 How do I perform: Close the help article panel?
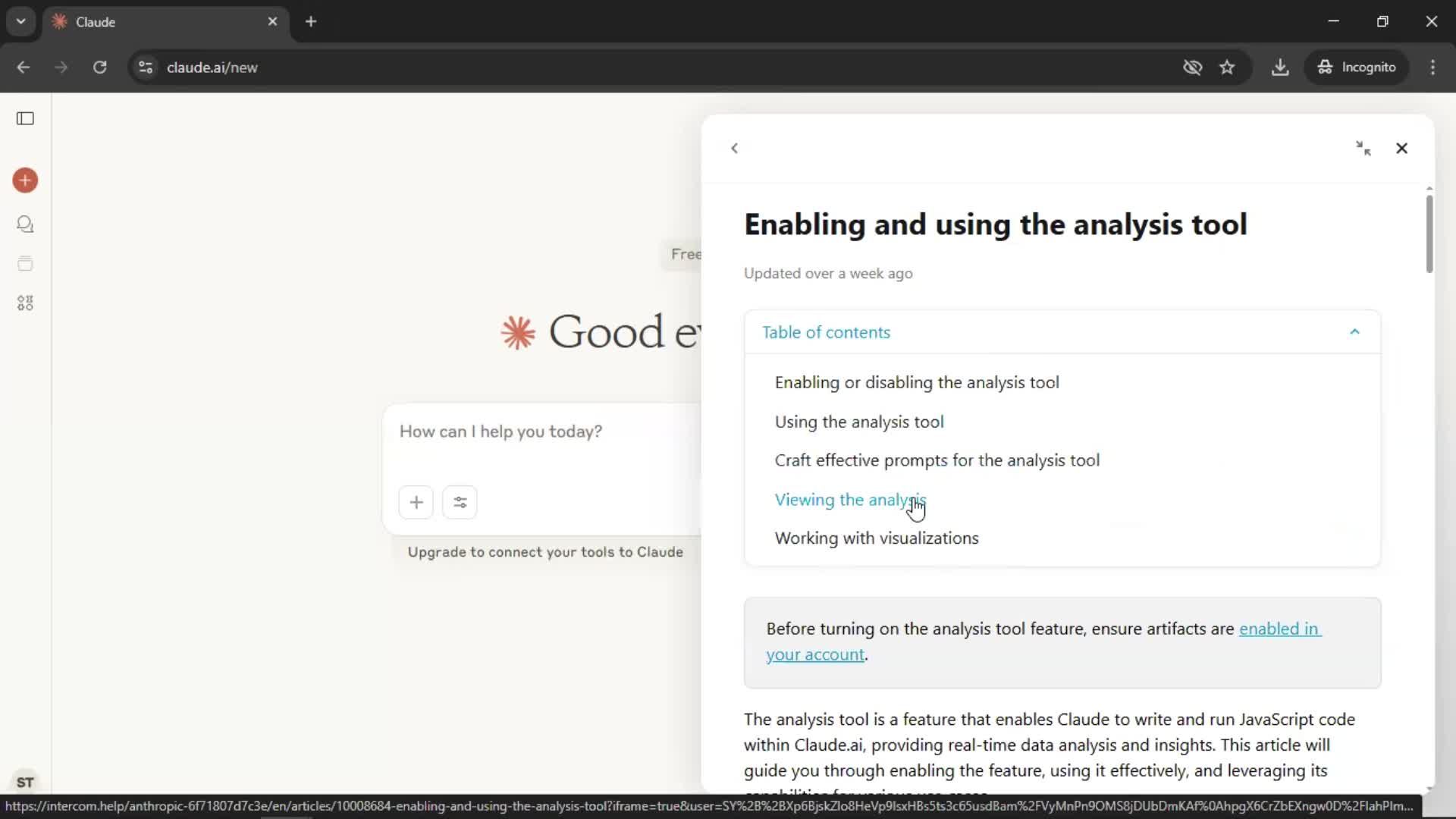[1401, 148]
